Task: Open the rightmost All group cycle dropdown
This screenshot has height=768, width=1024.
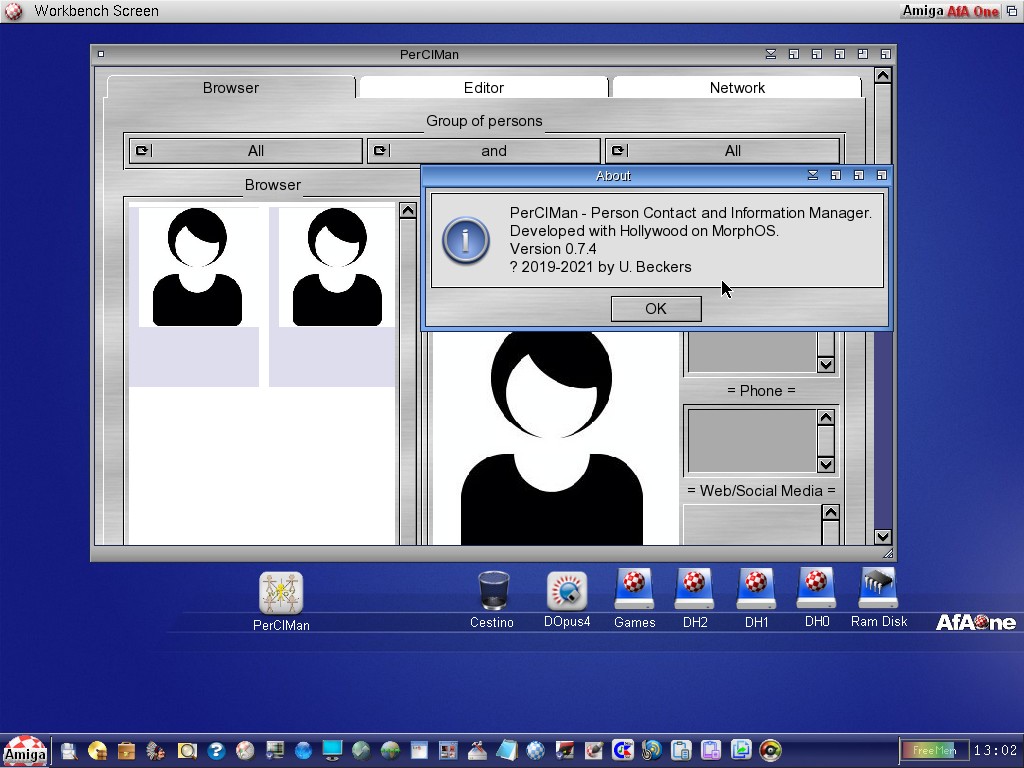Action: pyautogui.click(x=722, y=151)
